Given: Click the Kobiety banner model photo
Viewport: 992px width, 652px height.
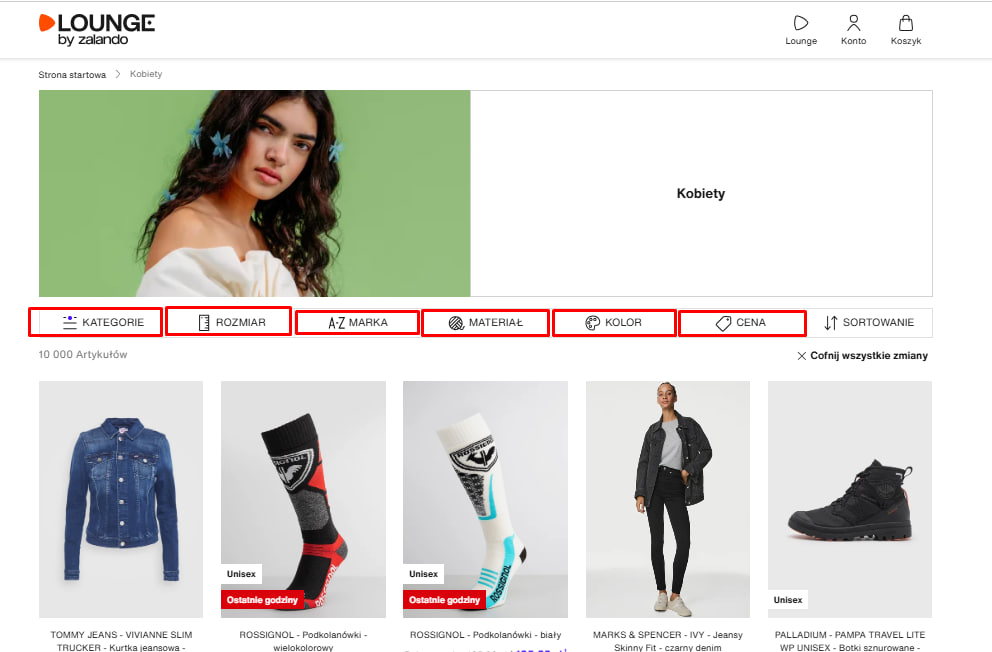Looking at the screenshot, I should click(x=255, y=194).
